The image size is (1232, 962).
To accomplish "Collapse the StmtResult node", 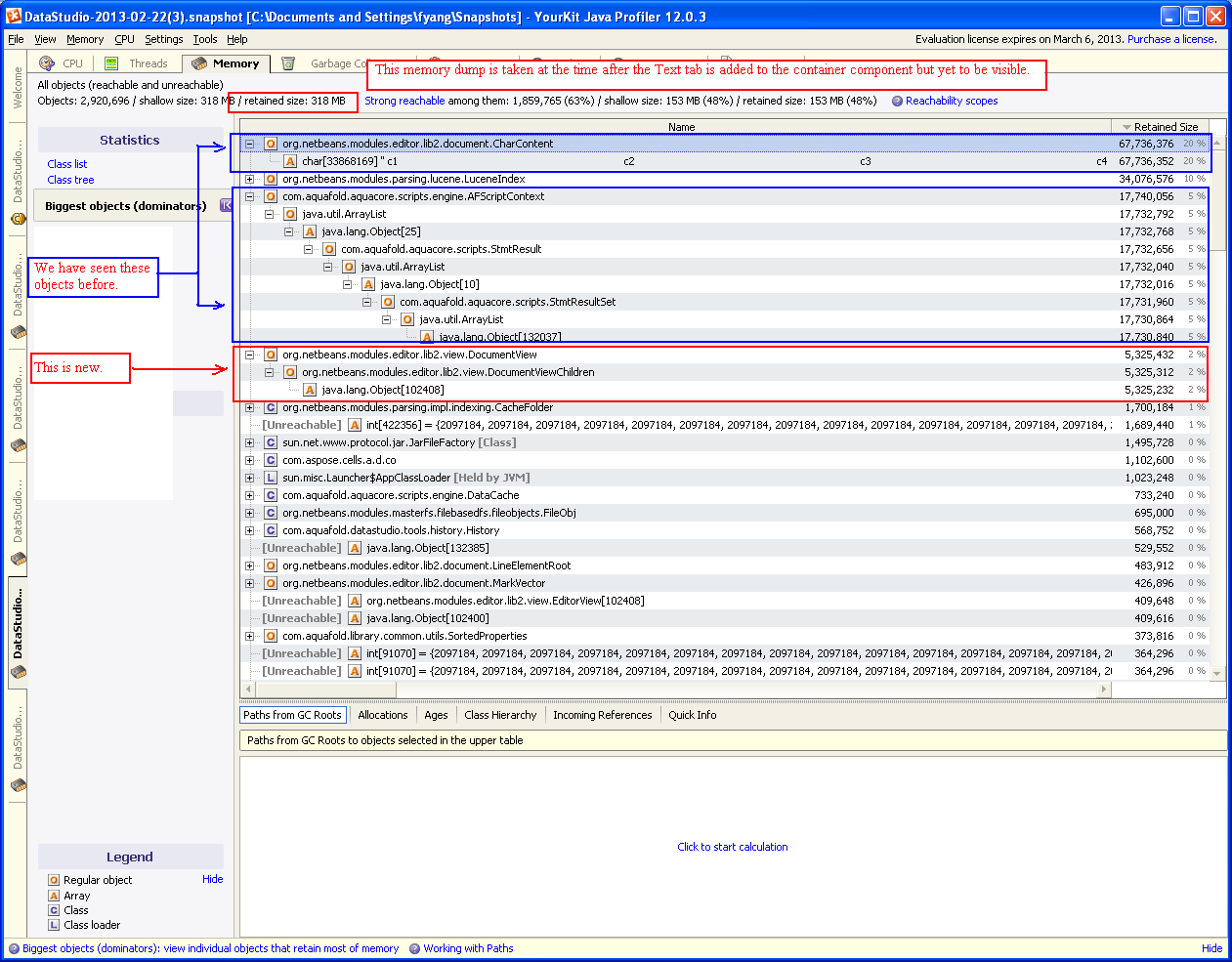I will tap(309, 249).
